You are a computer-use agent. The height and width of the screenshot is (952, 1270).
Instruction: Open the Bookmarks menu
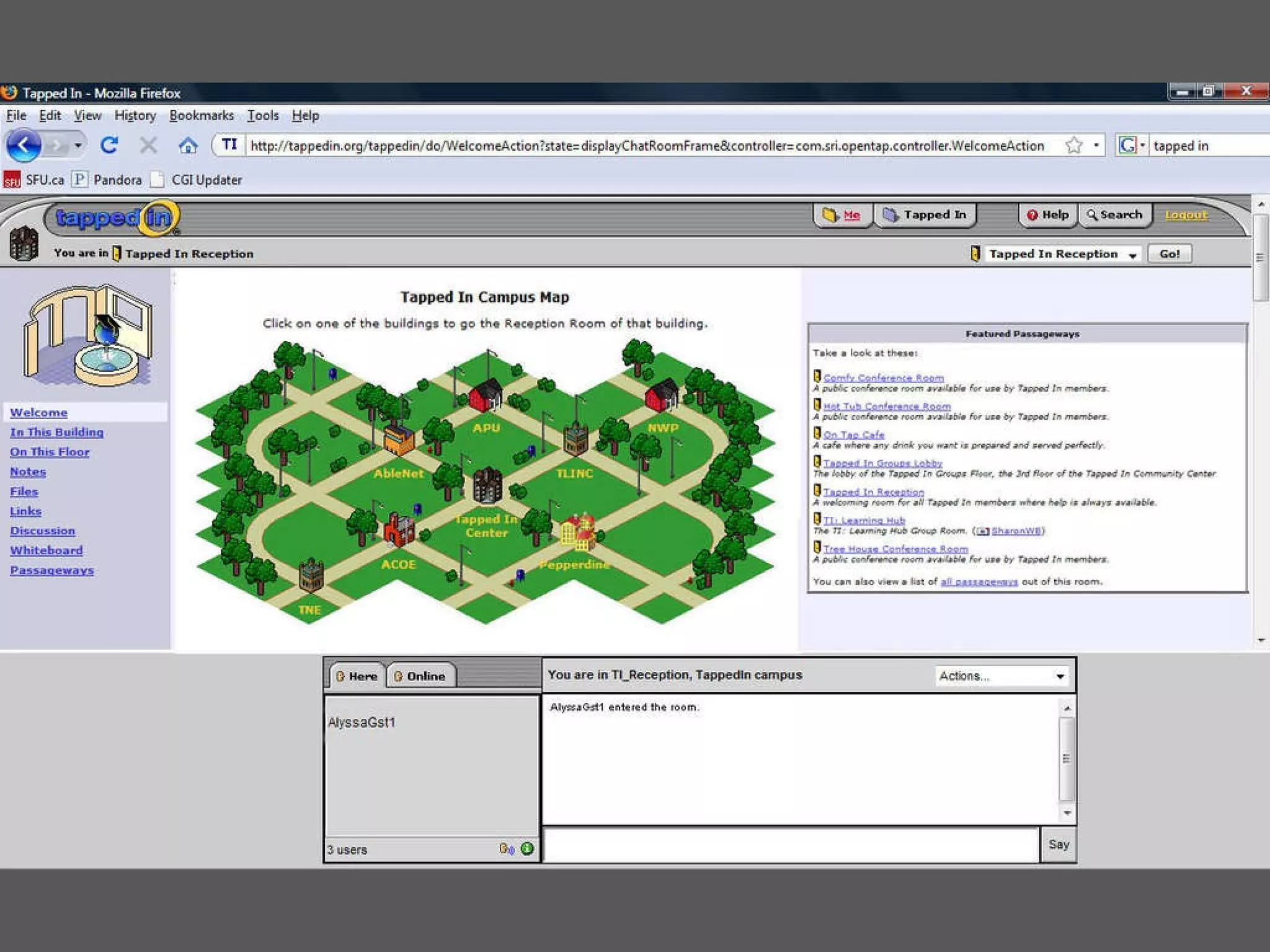coord(202,115)
